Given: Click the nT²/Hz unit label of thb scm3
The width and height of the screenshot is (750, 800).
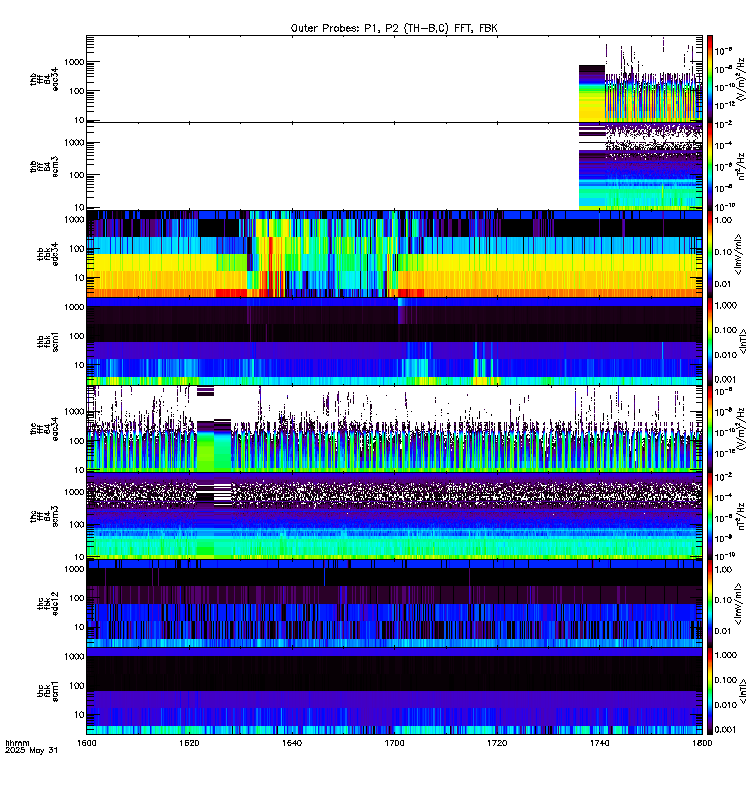Looking at the screenshot, I should [x=741, y=166].
